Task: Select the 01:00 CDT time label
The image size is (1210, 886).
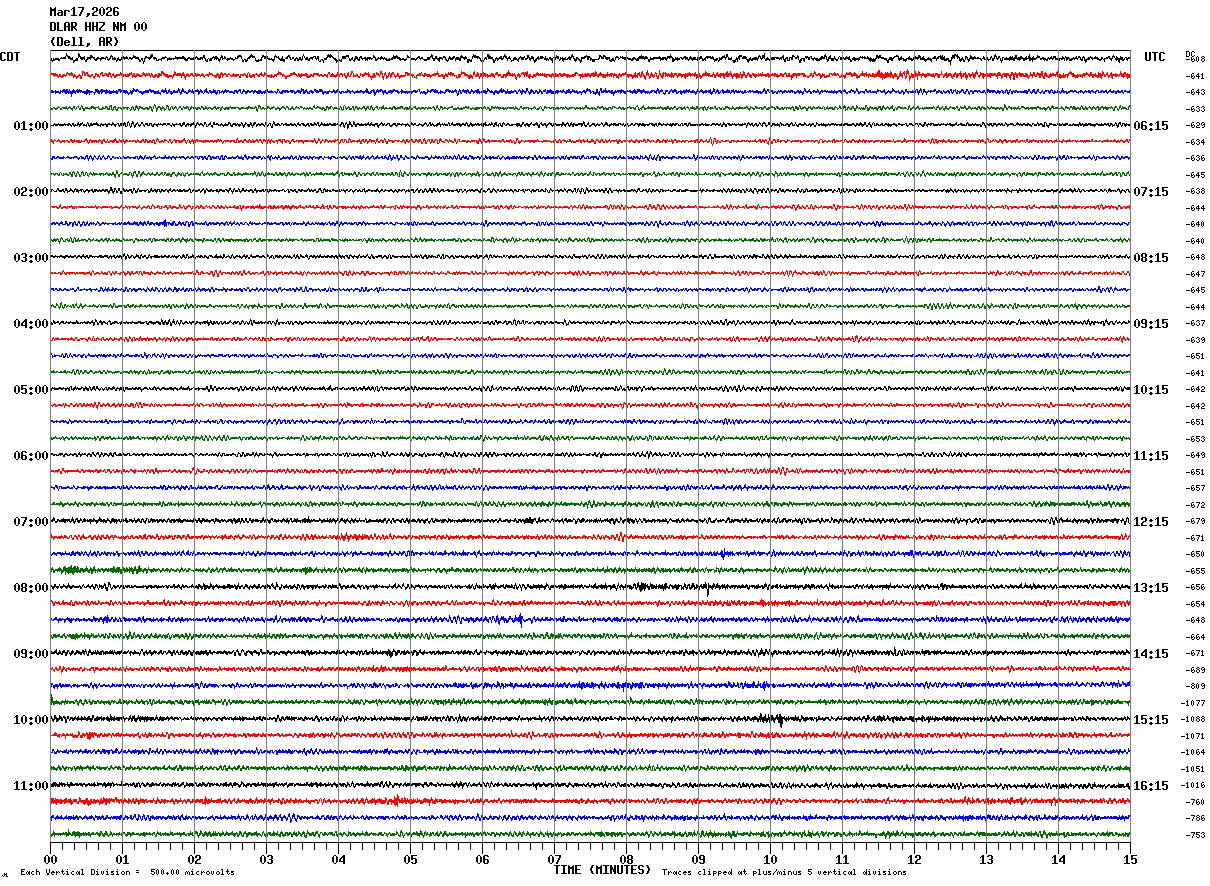Action: click(x=31, y=126)
